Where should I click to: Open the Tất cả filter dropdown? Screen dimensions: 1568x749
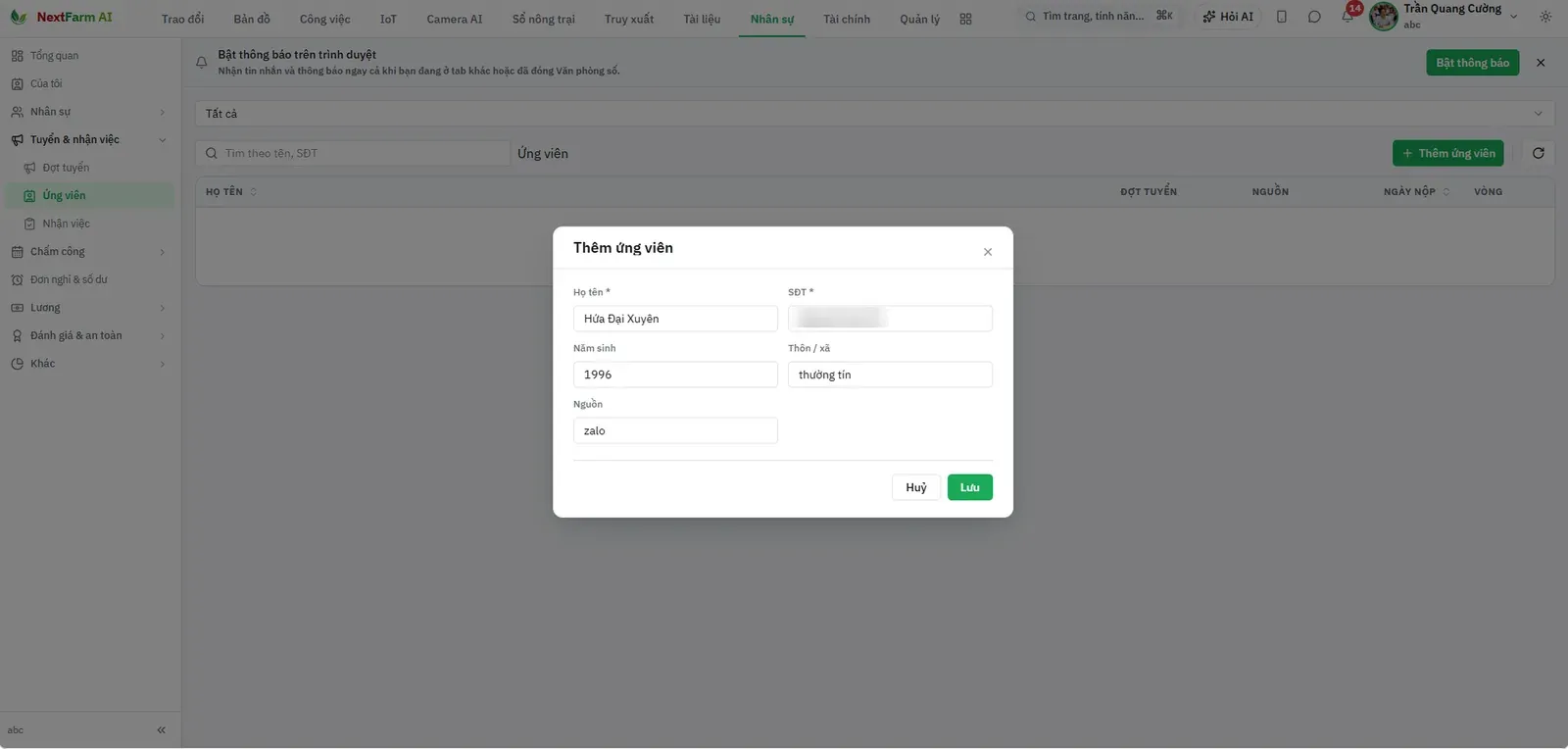(x=874, y=114)
